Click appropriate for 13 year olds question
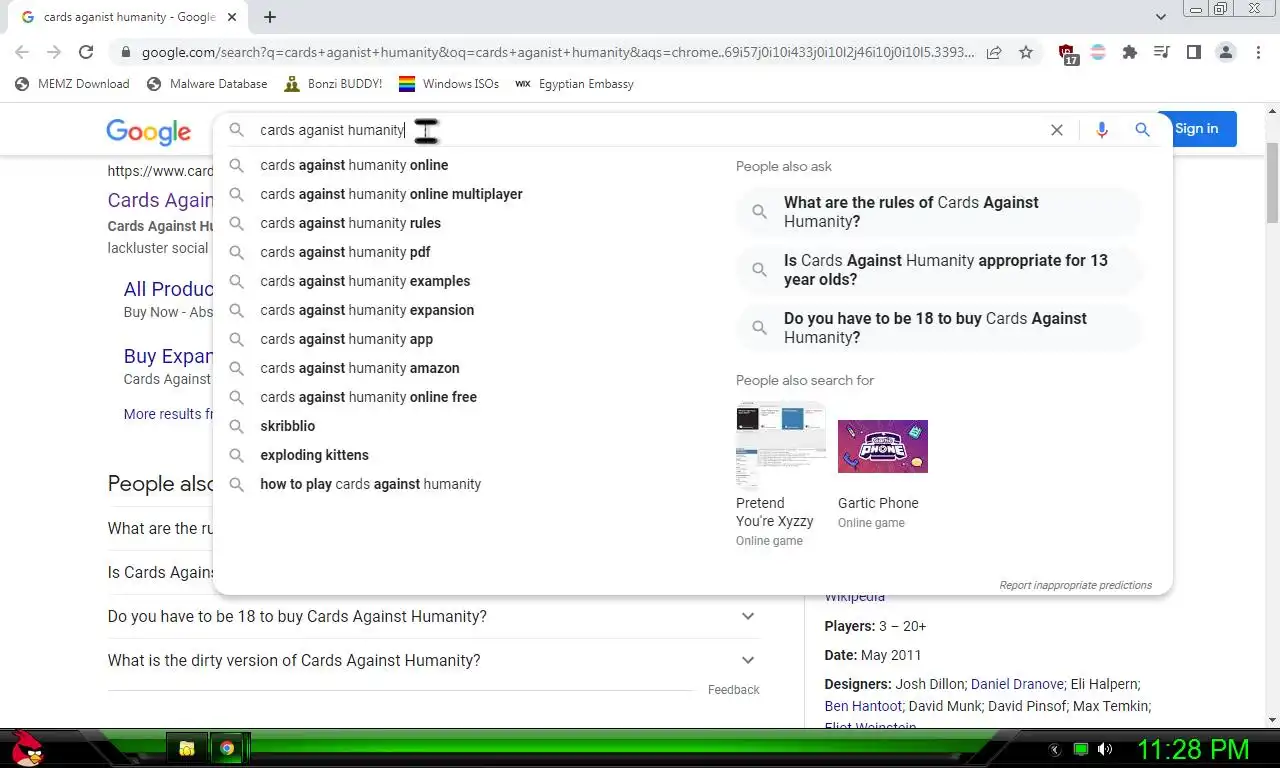1280x768 pixels. tap(939, 270)
